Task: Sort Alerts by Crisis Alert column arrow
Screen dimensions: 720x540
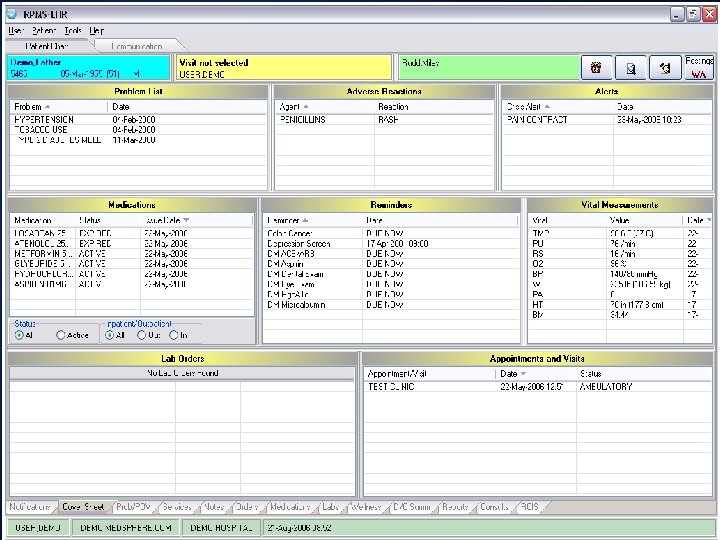Action: [547, 107]
